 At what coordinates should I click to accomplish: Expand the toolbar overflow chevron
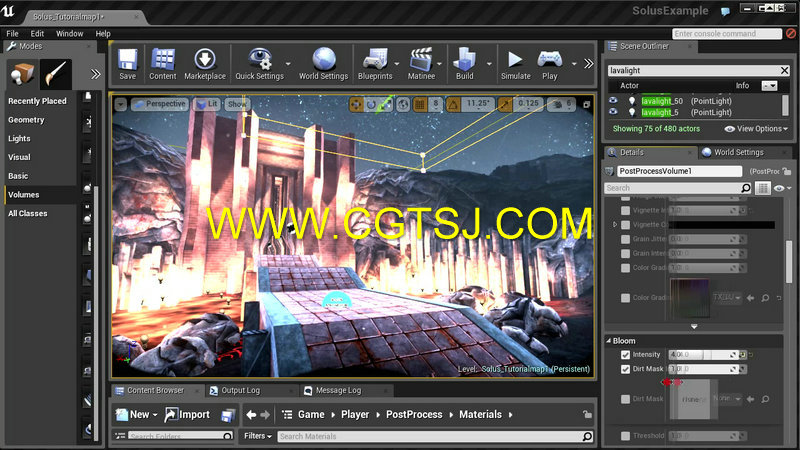588,63
